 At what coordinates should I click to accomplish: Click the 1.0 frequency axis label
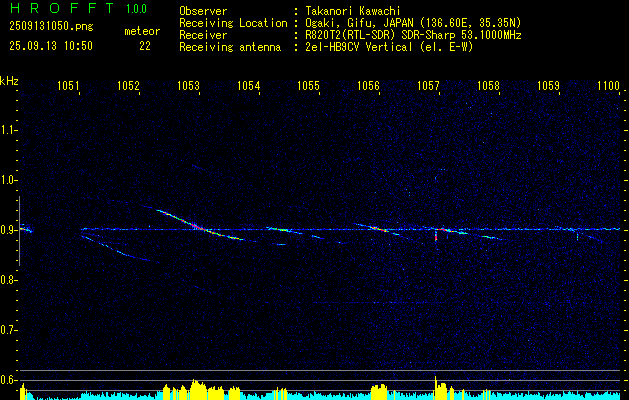pyautogui.click(x=8, y=180)
